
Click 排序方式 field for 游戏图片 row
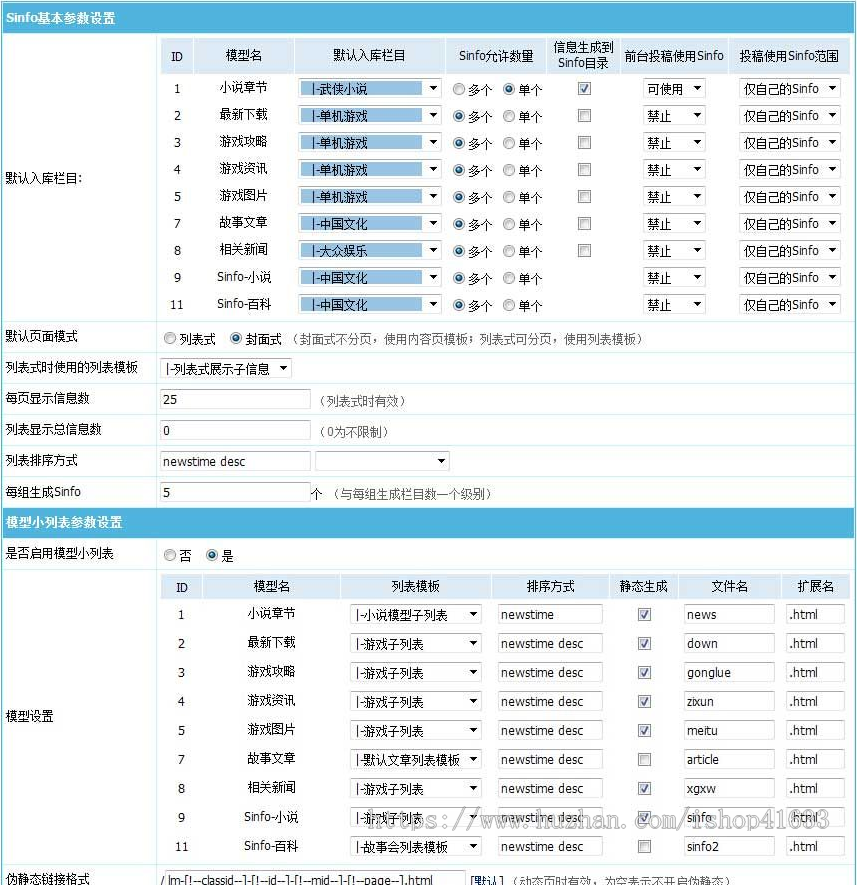tap(550, 730)
